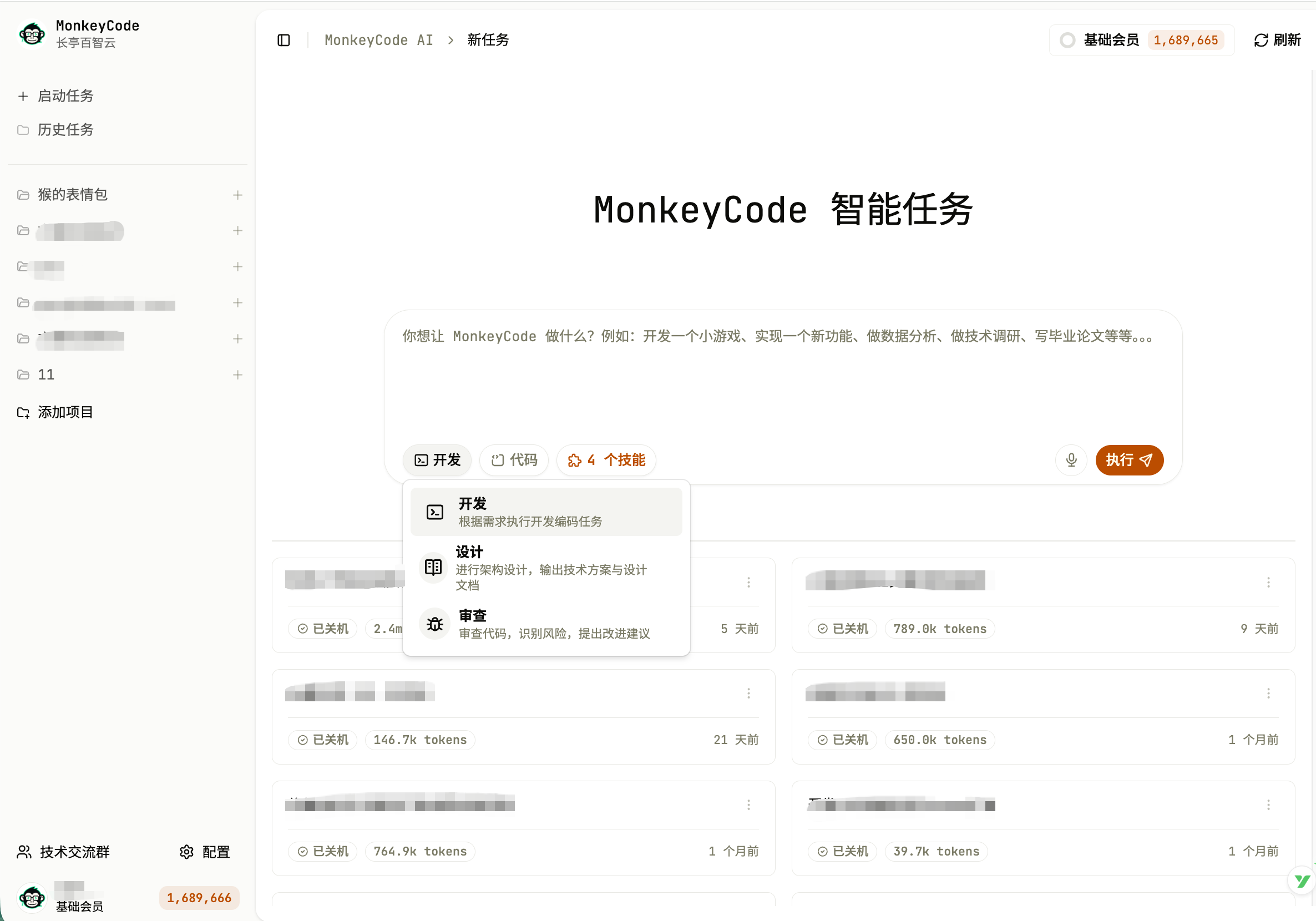Click 已关机 status on 146.7k tokens task
1316x921 pixels.
[322, 740]
